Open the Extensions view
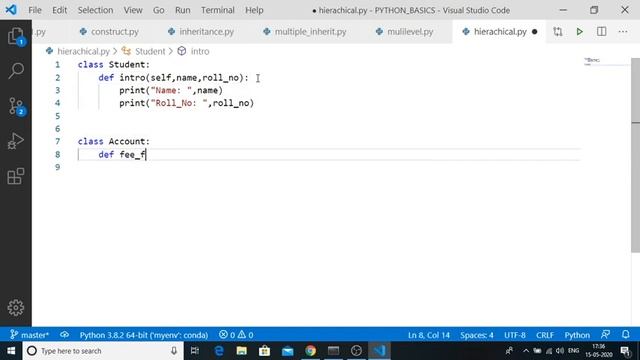This screenshot has height=360, width=640. click(16, 176)
